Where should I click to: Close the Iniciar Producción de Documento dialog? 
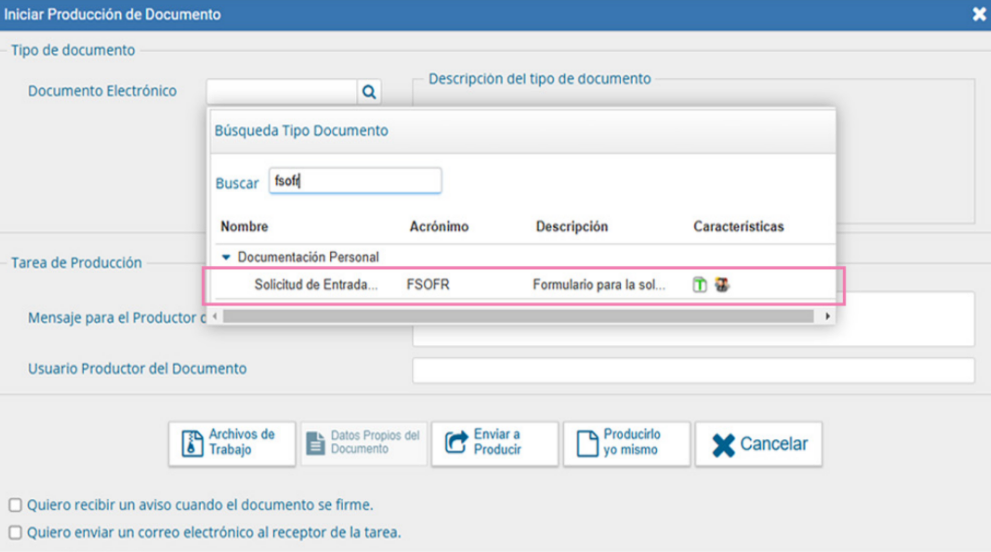pos(978,14)
